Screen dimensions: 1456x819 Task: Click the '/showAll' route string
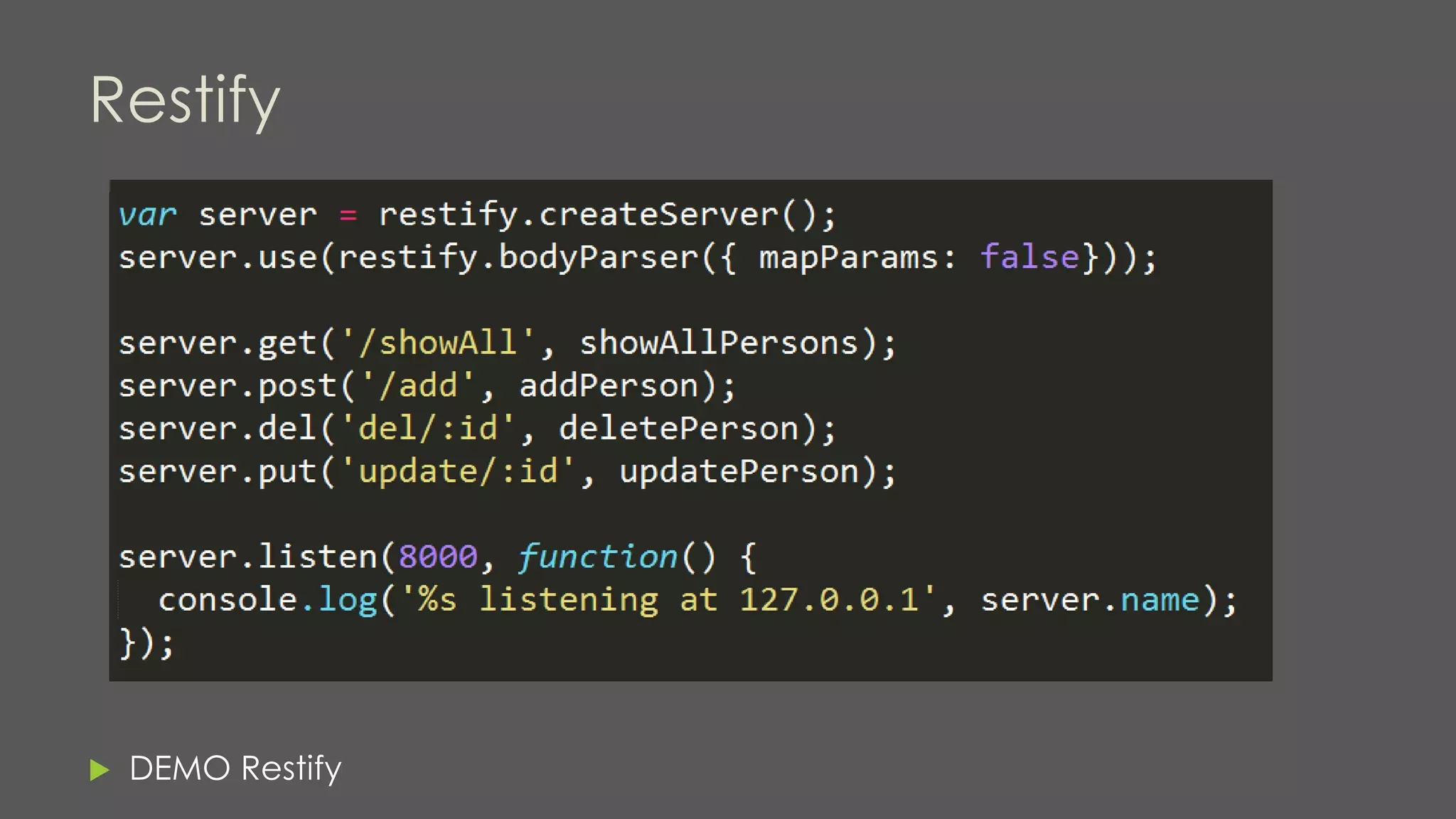coord(438,343)
